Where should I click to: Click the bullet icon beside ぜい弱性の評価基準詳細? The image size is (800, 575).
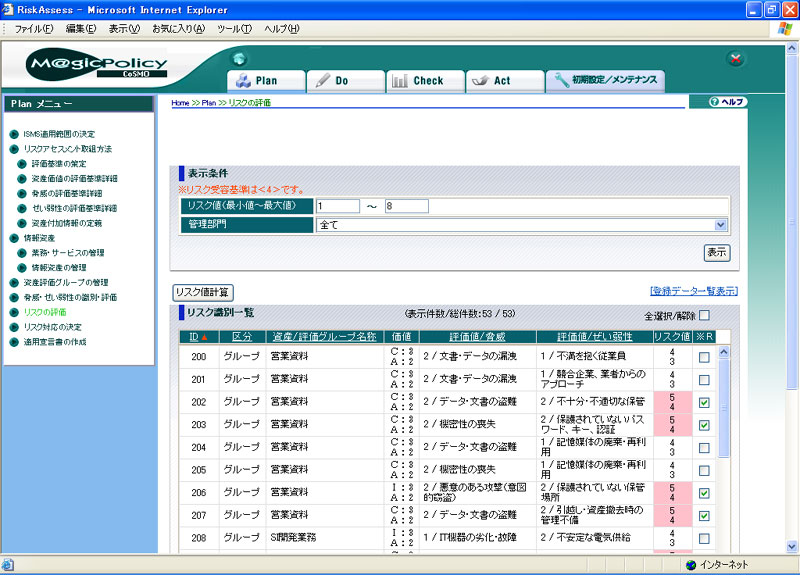[22, 208]
